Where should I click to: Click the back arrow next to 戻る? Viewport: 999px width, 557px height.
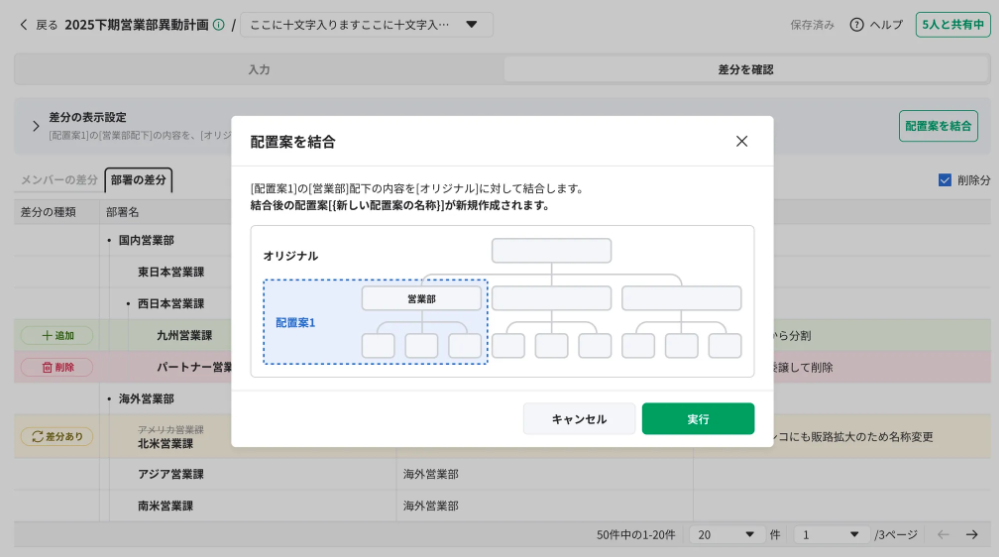tap(24, 25)
